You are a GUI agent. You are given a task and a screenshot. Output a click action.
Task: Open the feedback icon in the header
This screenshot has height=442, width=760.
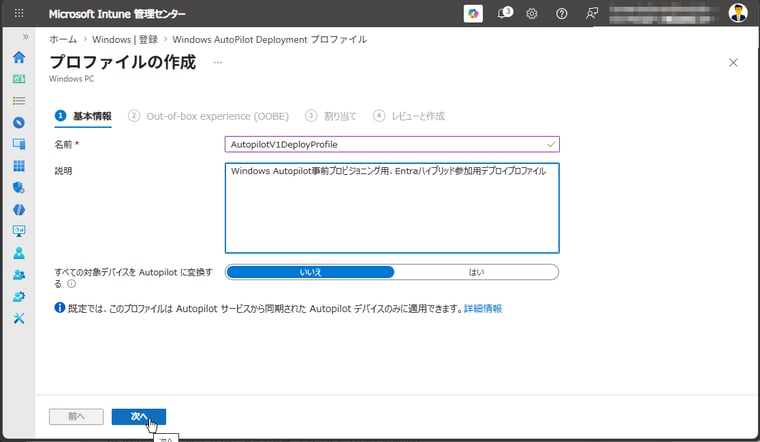pyautogui.click(x=591, y=14)
